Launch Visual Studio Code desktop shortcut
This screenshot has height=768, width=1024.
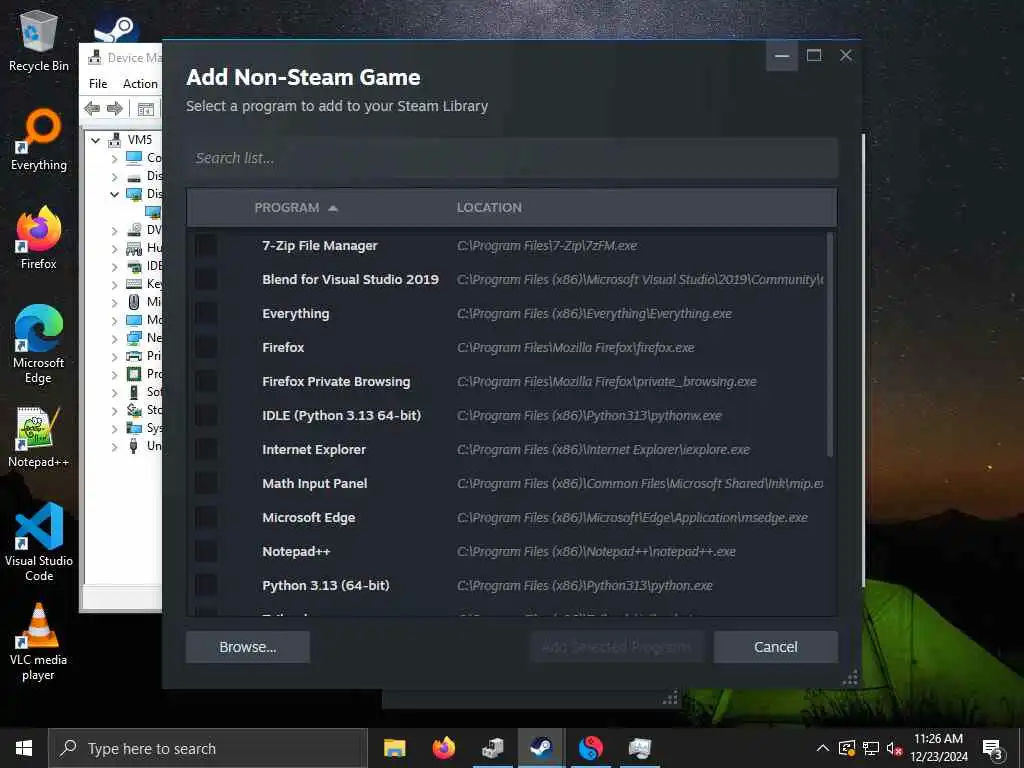[39, 541]
